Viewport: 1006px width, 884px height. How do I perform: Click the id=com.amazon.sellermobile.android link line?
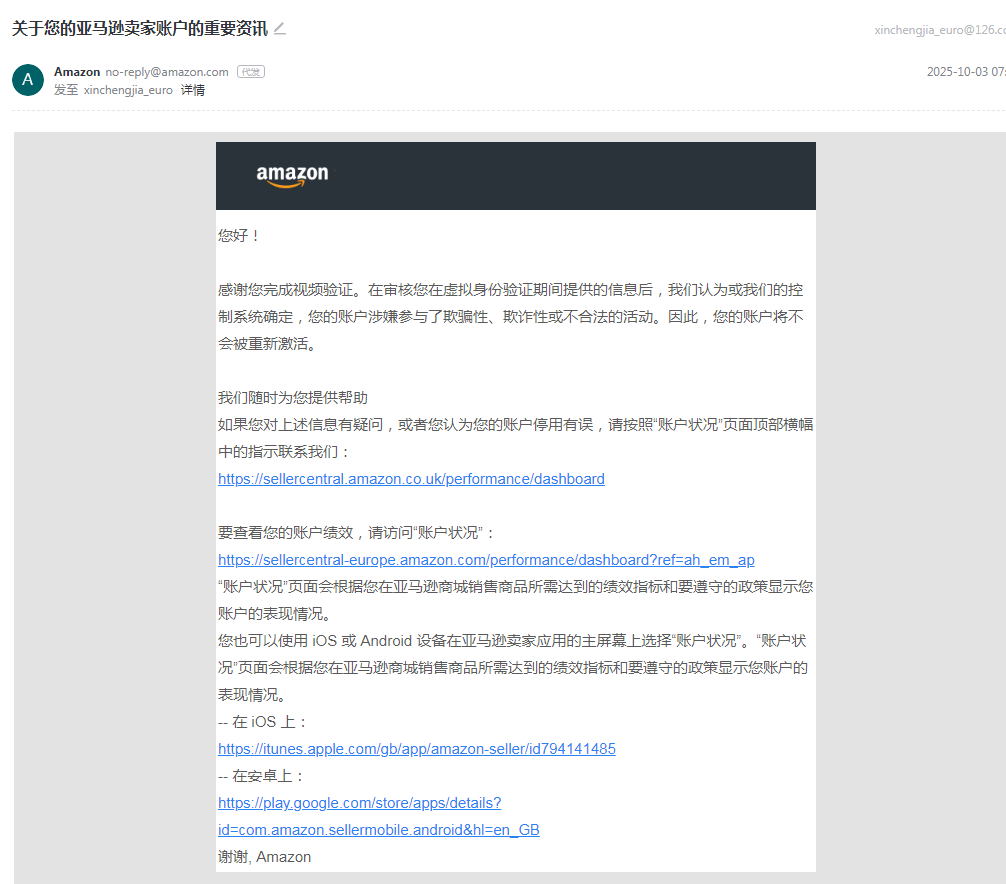point(378,830)
